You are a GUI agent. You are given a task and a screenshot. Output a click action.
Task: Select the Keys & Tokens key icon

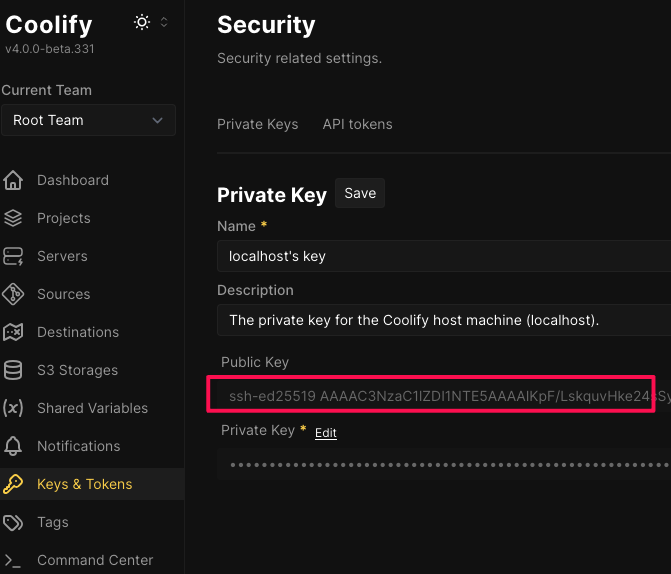13,484
